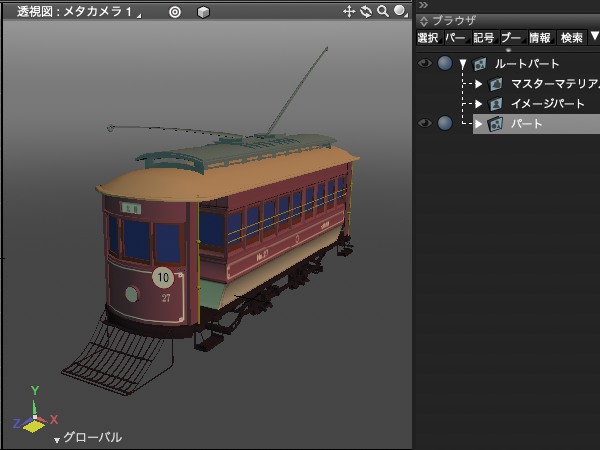600x450 pixels.
Task: Toggle eye visibility for ルートパート
Action: [x=425, y=64]
